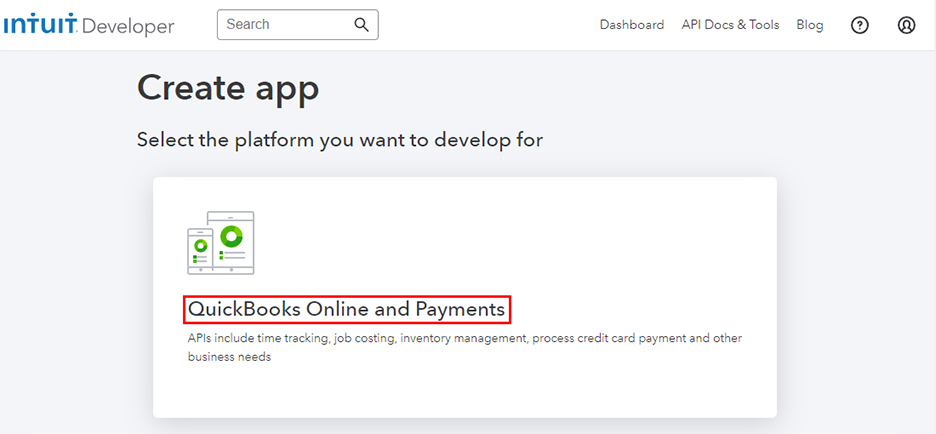Click the Create app heading
Screen dimensions: 936x434
coord(228,88)
